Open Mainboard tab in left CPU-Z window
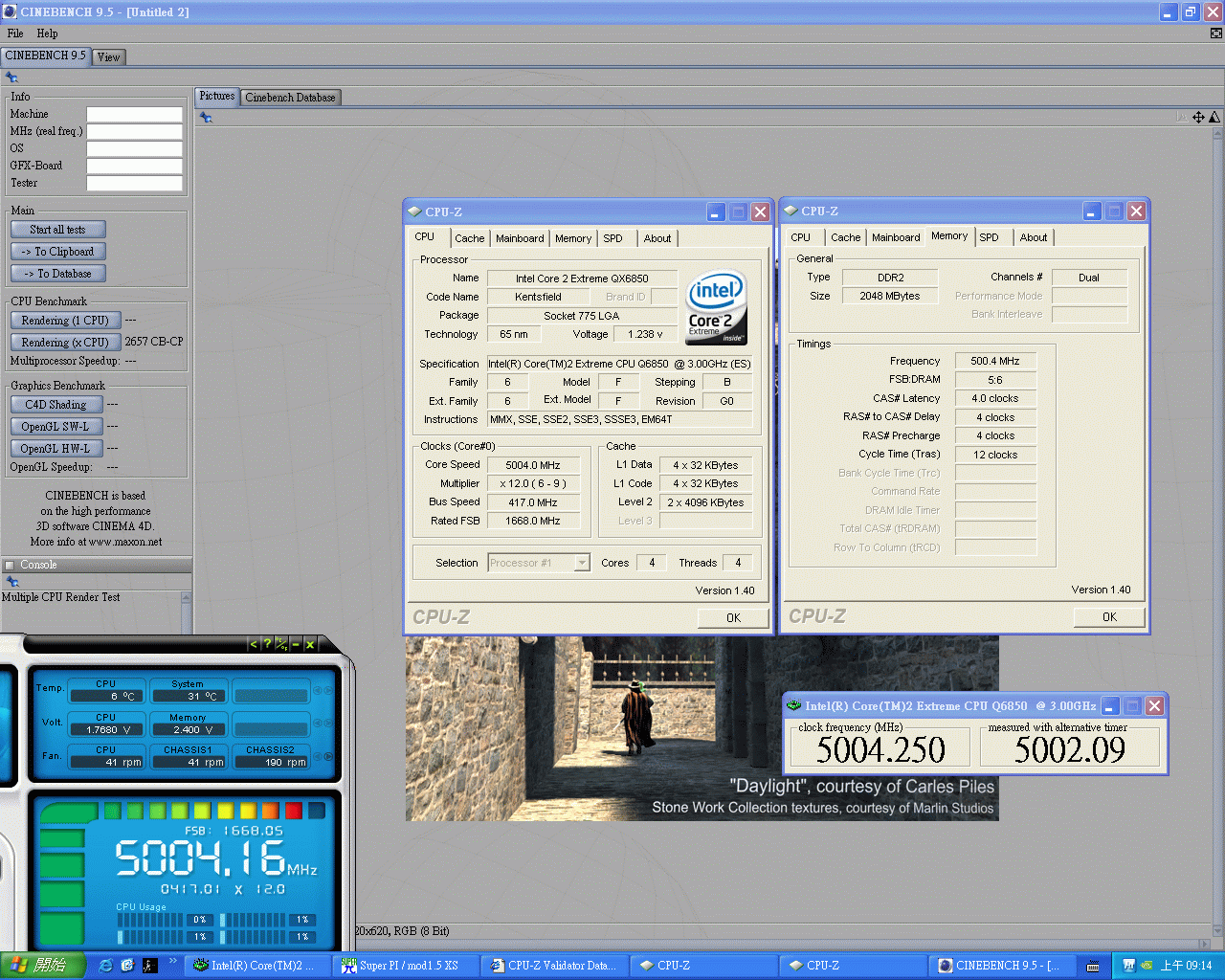This screenshot has height=980, width=1225. [x=520, y=238]
